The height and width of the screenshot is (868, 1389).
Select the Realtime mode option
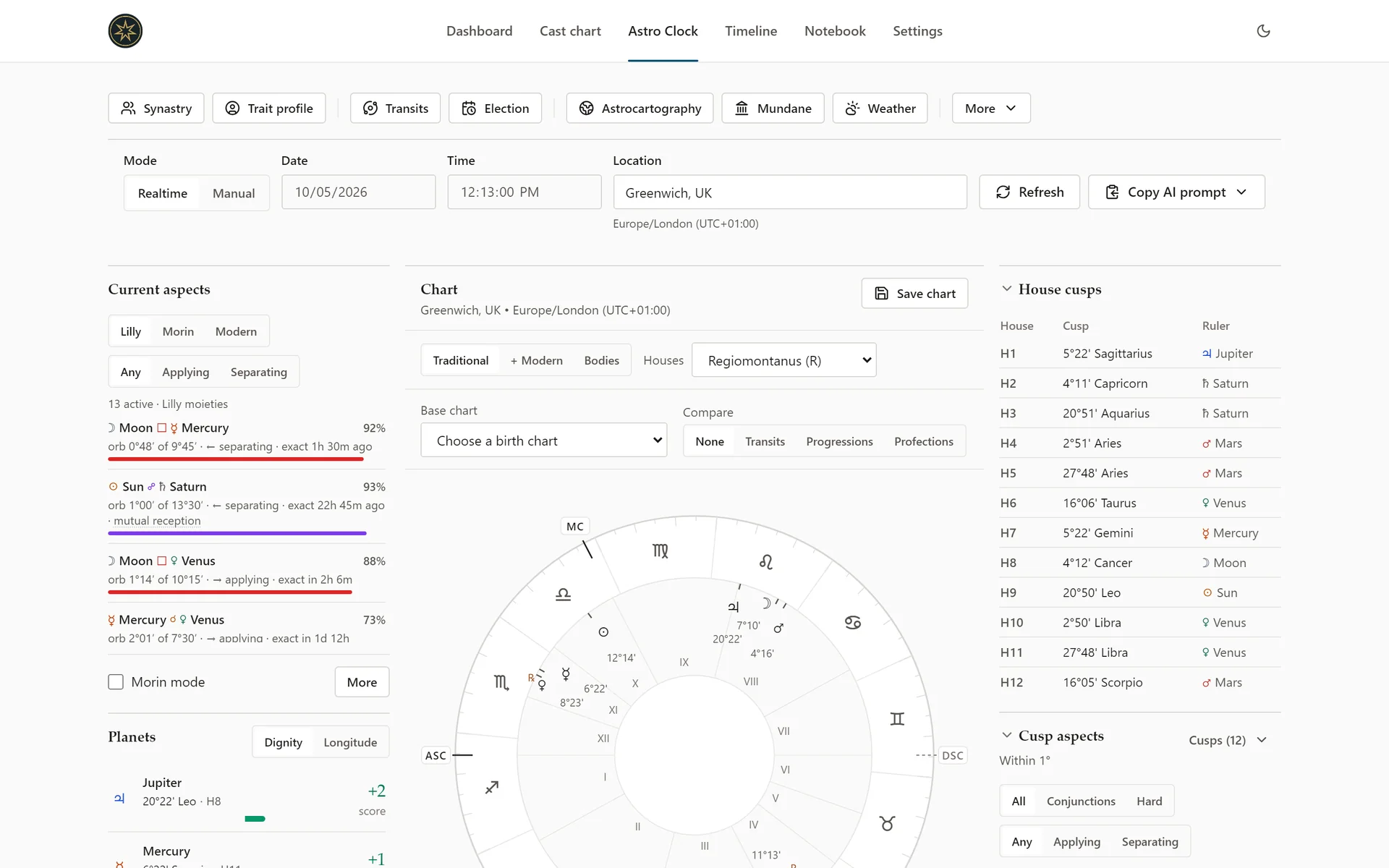coord(163,193)
